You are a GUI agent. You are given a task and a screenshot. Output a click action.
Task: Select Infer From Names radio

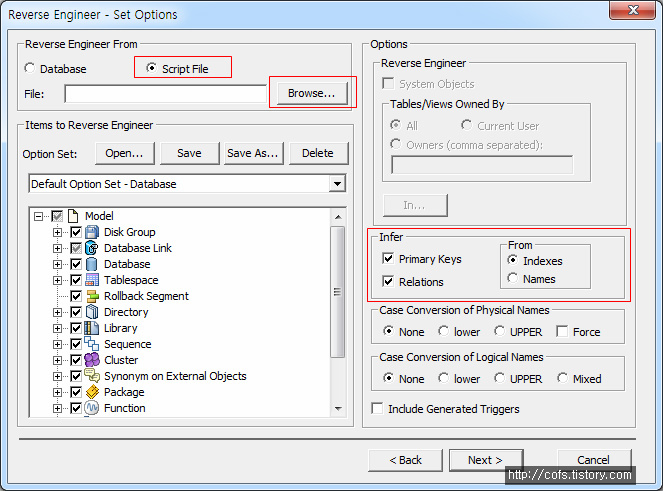click(512, 278)
